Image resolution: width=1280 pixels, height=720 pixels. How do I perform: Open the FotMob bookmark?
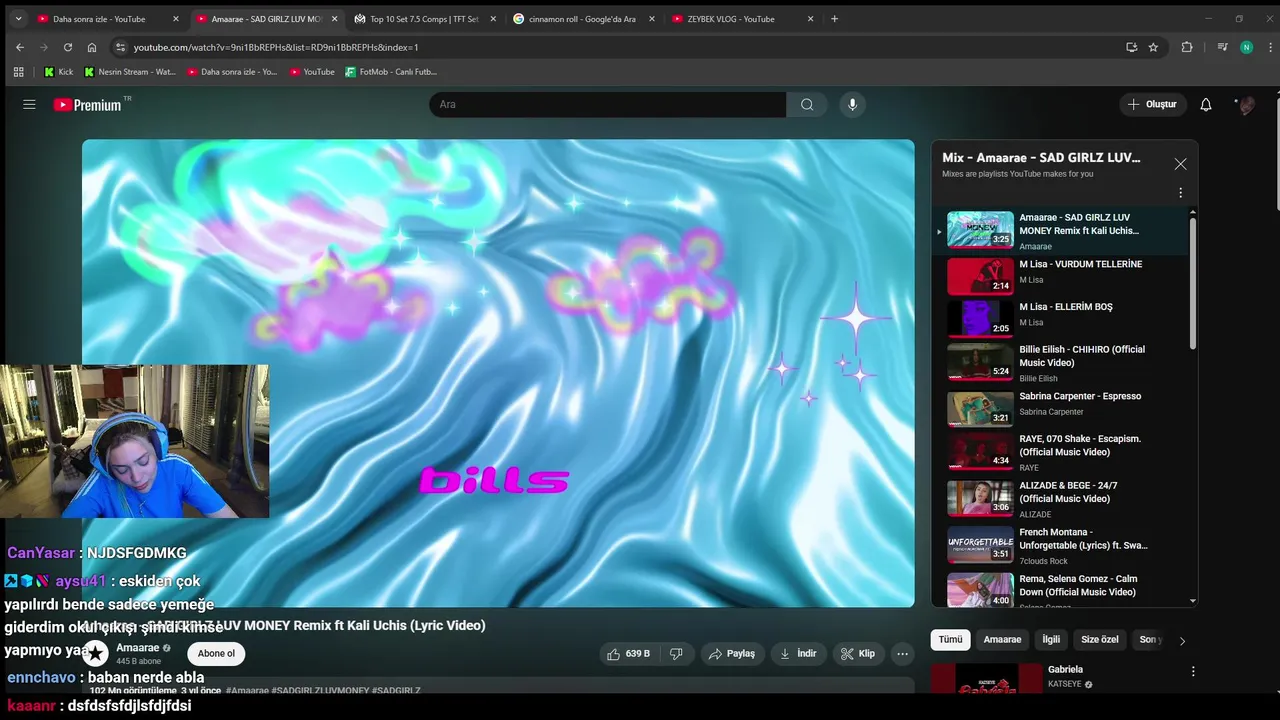coord(391,72)
